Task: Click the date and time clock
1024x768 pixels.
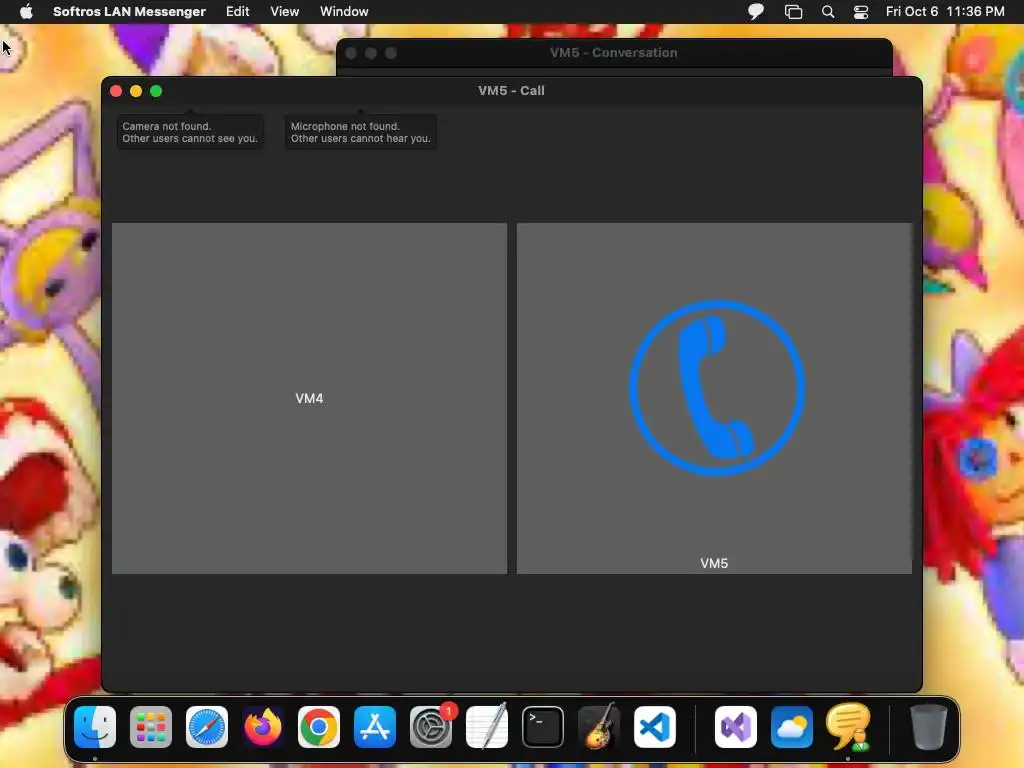Action: [x=945, y=11]
